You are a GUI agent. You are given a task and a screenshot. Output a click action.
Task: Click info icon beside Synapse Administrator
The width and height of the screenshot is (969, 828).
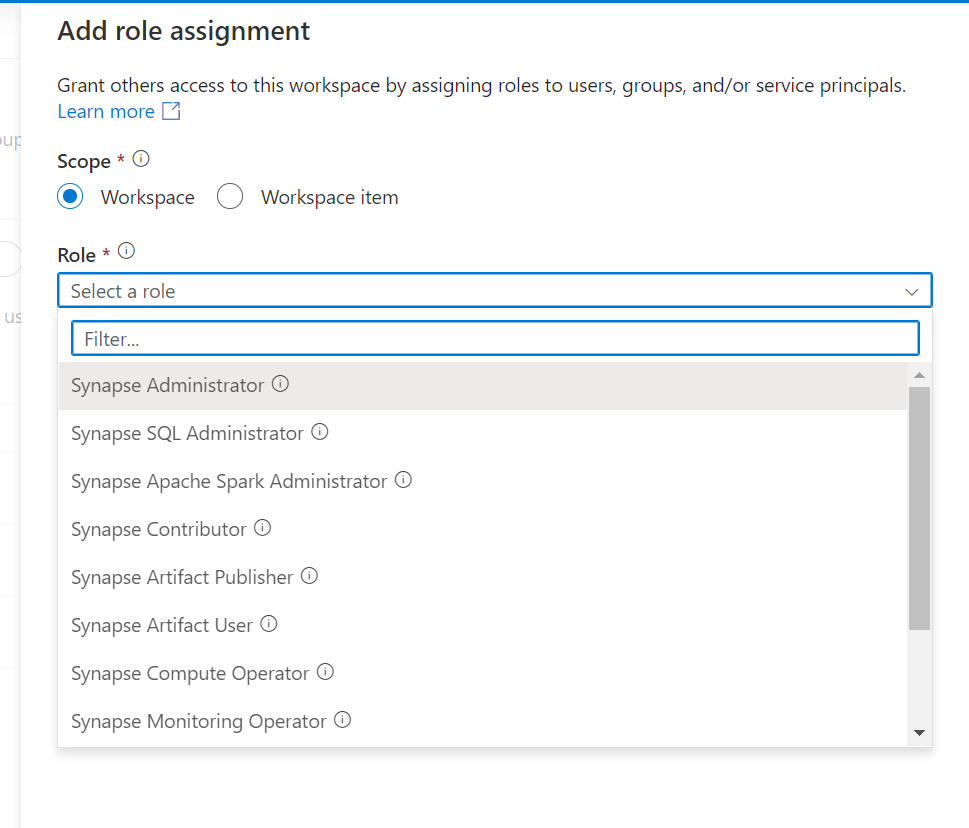(281, 384)
